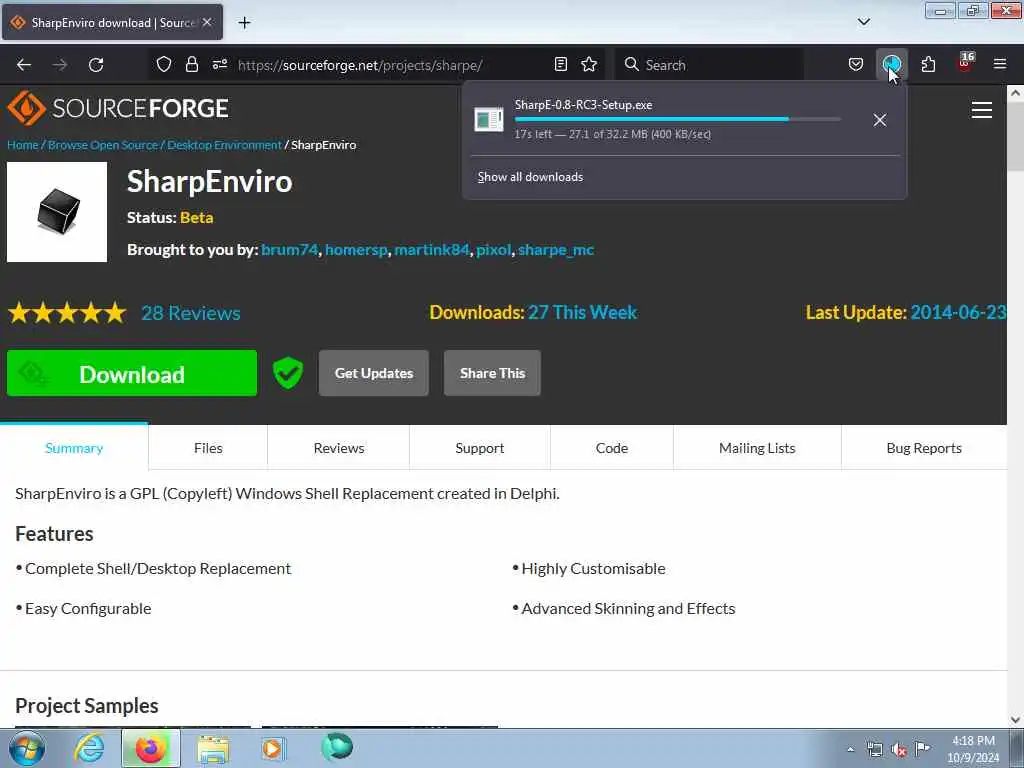Click the extension icon with badge 16
Screen dimensions: 1024x768
tap(965, 63)
